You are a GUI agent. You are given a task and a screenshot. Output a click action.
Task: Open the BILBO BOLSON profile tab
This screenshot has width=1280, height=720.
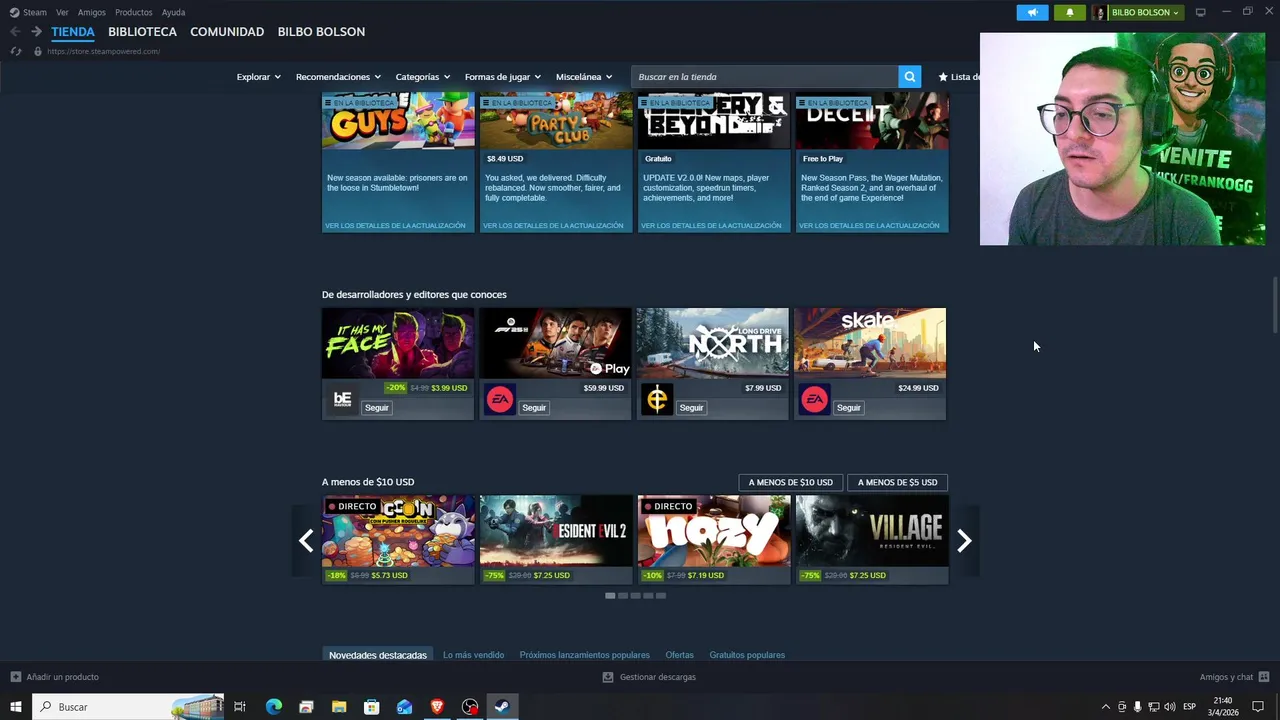(x=321, y=32)
